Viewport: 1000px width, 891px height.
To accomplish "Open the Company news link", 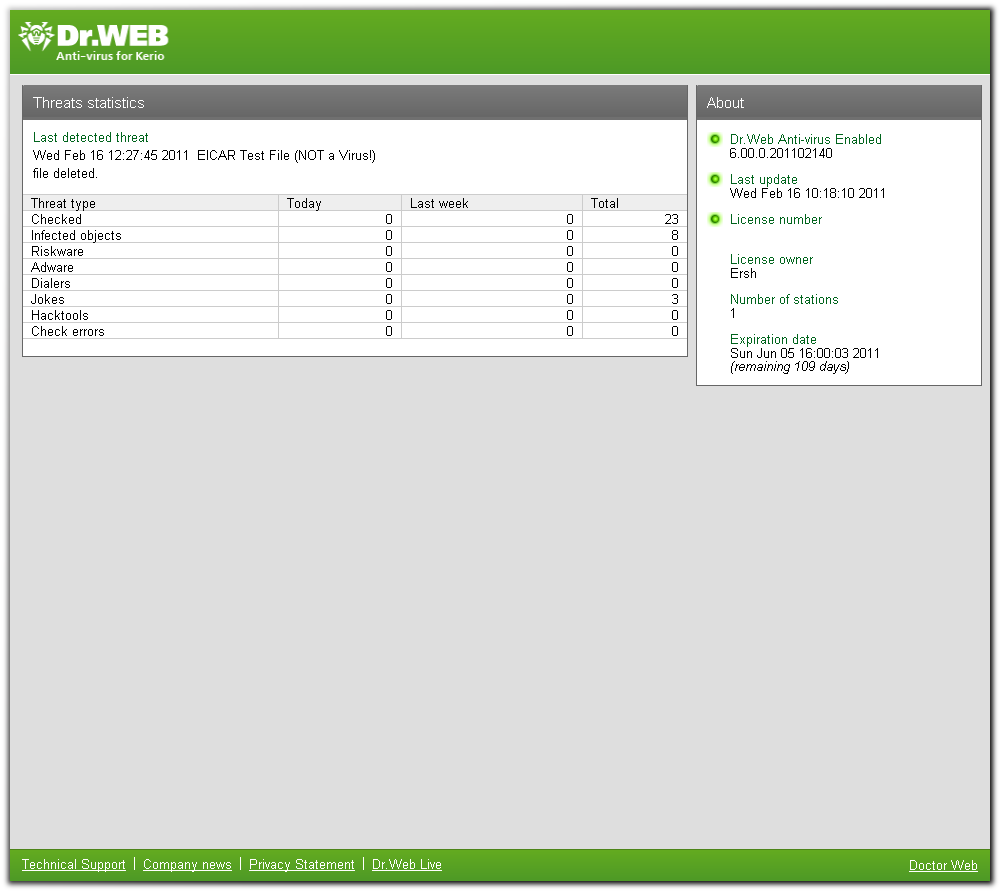I will pos(187,864).
